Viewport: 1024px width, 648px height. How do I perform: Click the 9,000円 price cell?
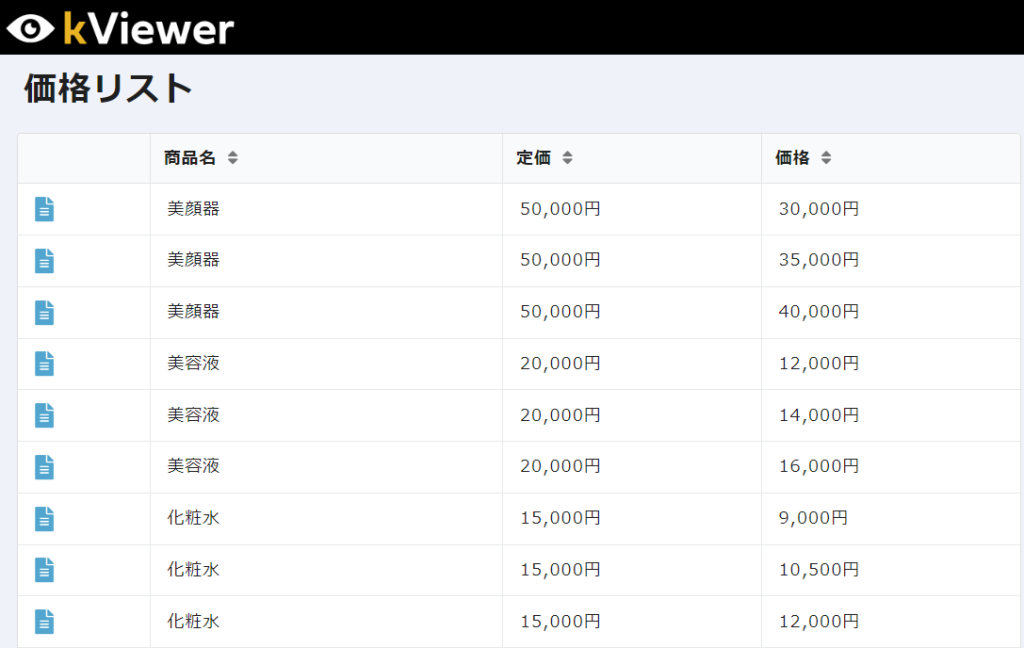[813, 518]
